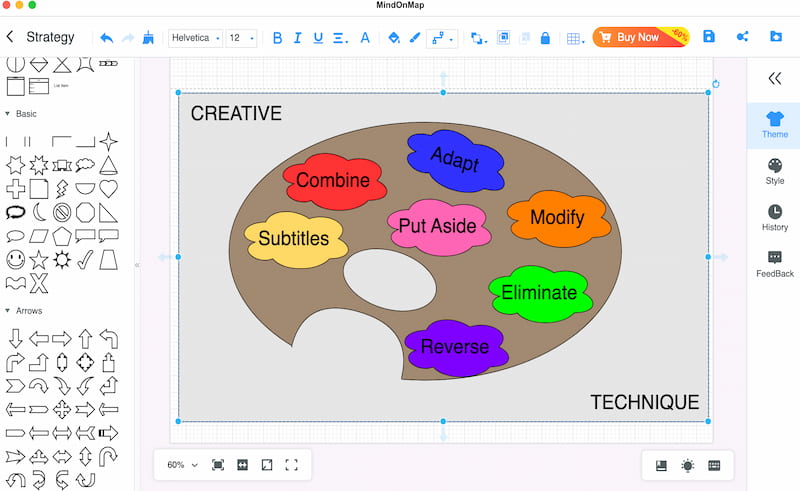Toggle underline formatting
Viewport: 800px width, 491px height.
point(318,38)
